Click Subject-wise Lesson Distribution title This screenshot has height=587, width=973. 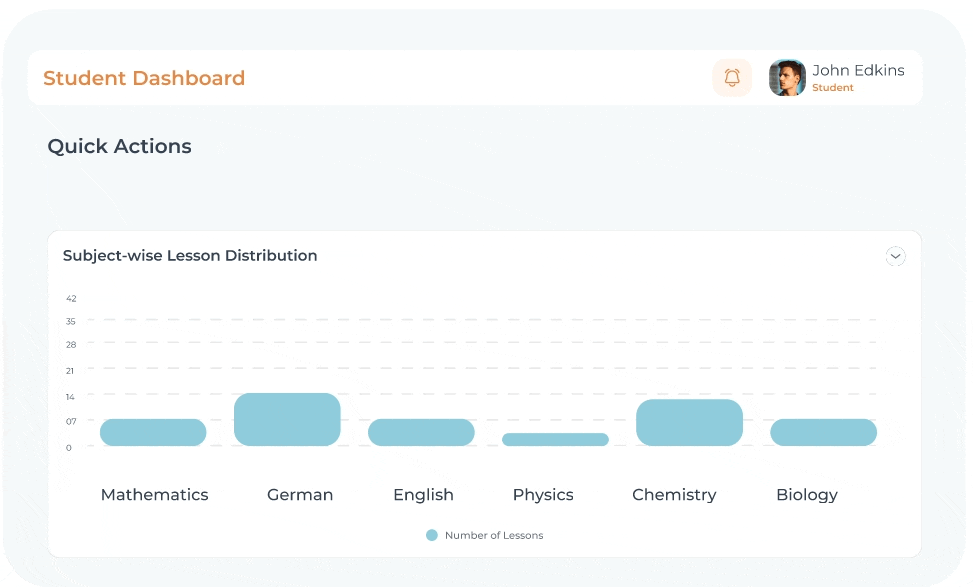coord(190,256)
